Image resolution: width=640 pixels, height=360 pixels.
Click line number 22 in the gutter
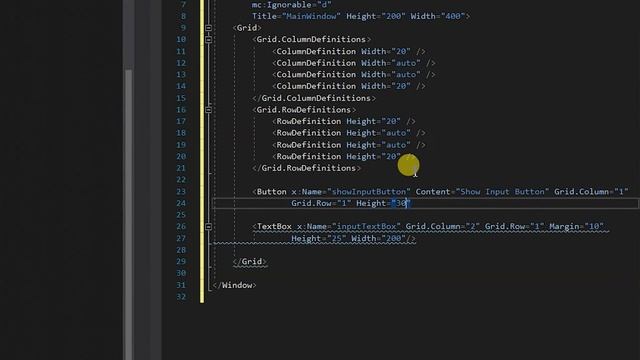[181, 180]
